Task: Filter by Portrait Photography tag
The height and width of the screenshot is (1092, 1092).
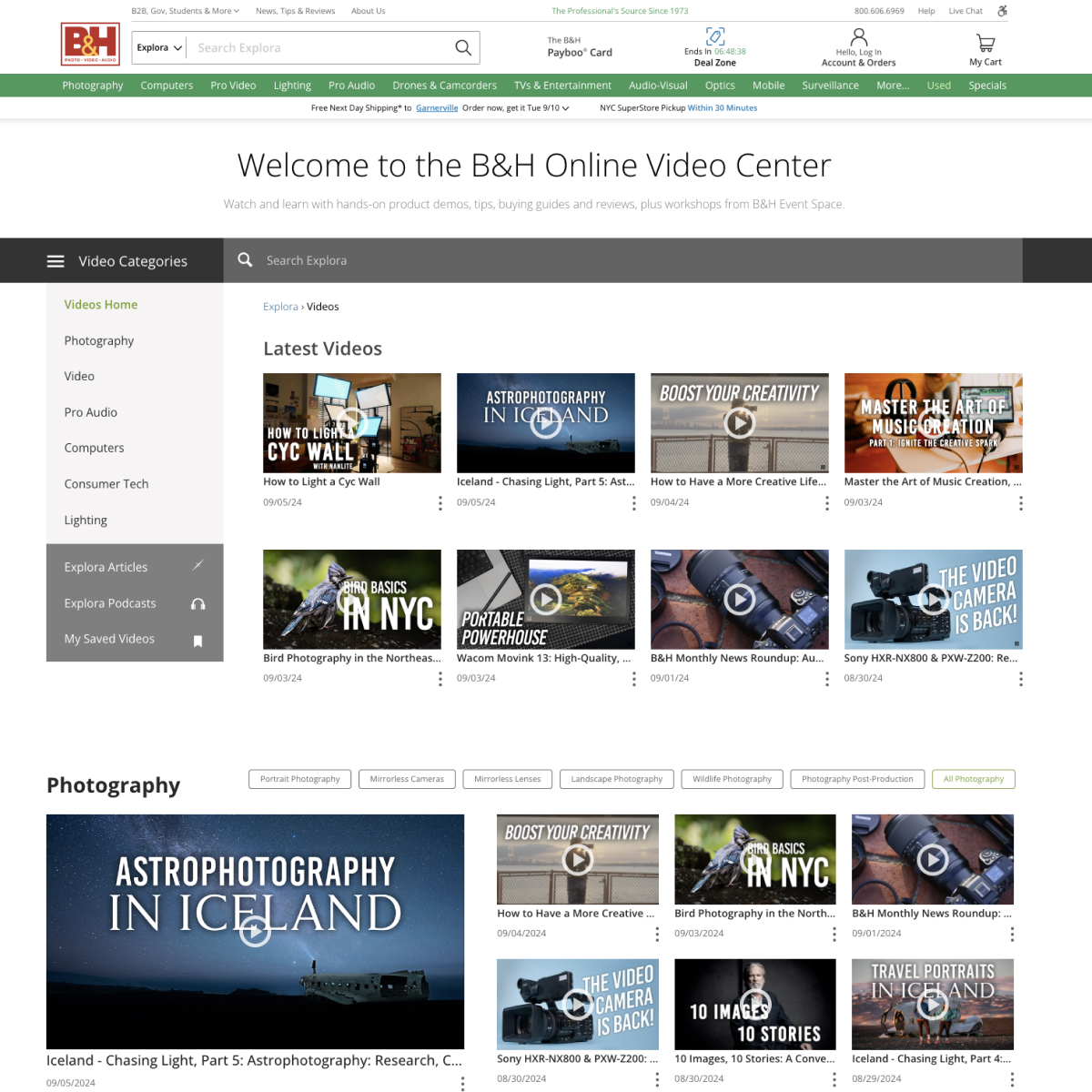Action: click(299, 779)
